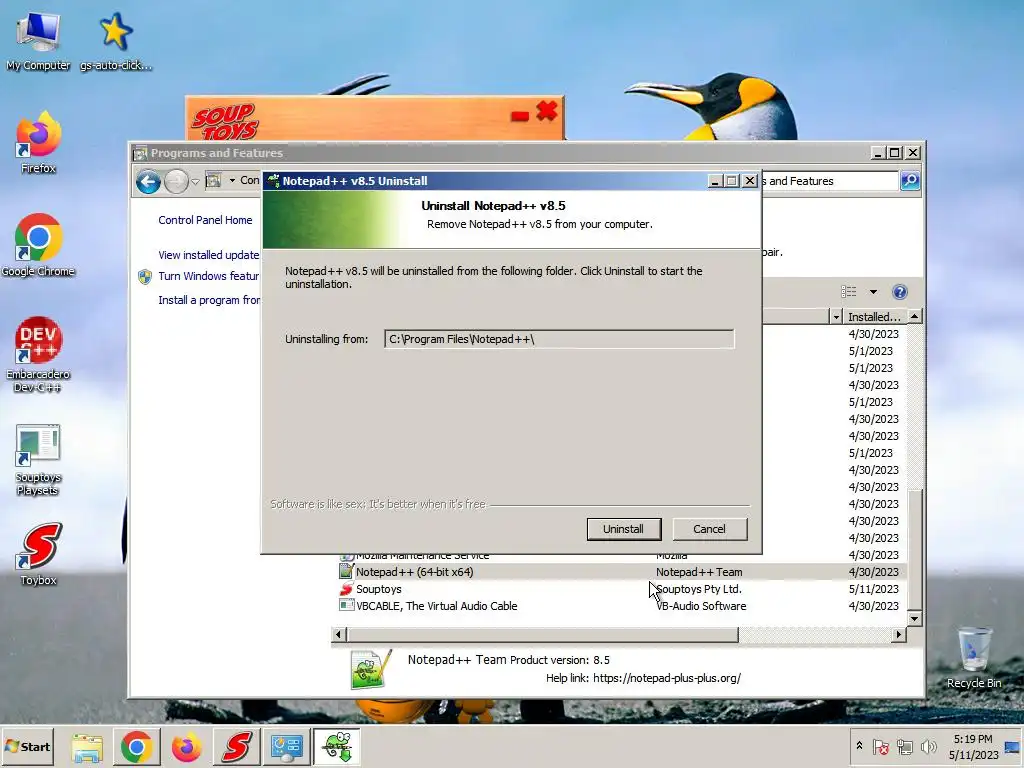
Task: Open Toybox desktop shortcut
Action: (38, 554)
